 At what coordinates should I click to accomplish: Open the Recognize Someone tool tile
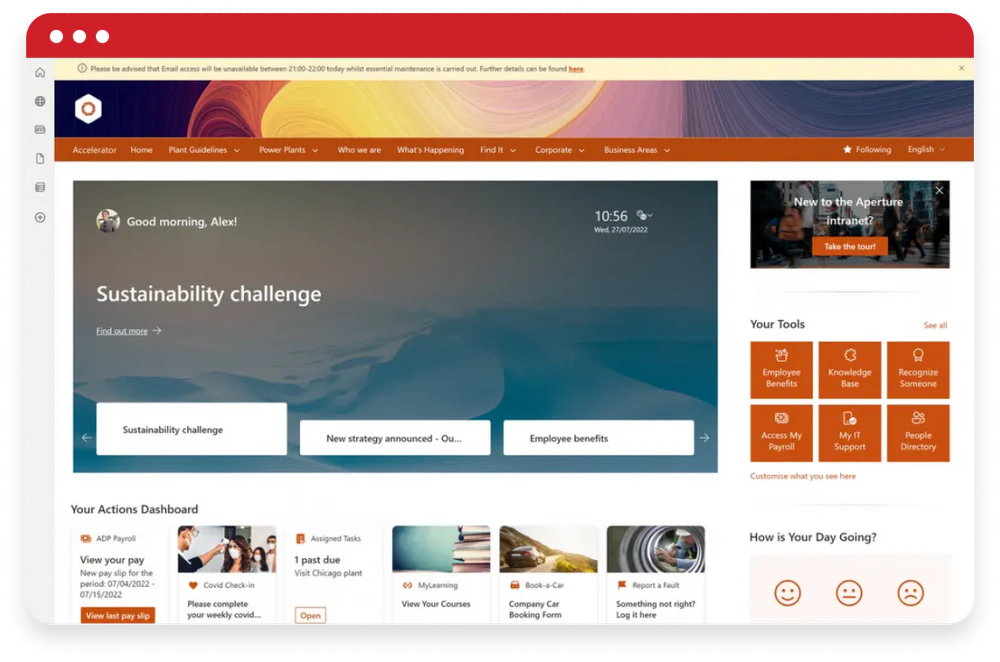click(x=917, y=370)
